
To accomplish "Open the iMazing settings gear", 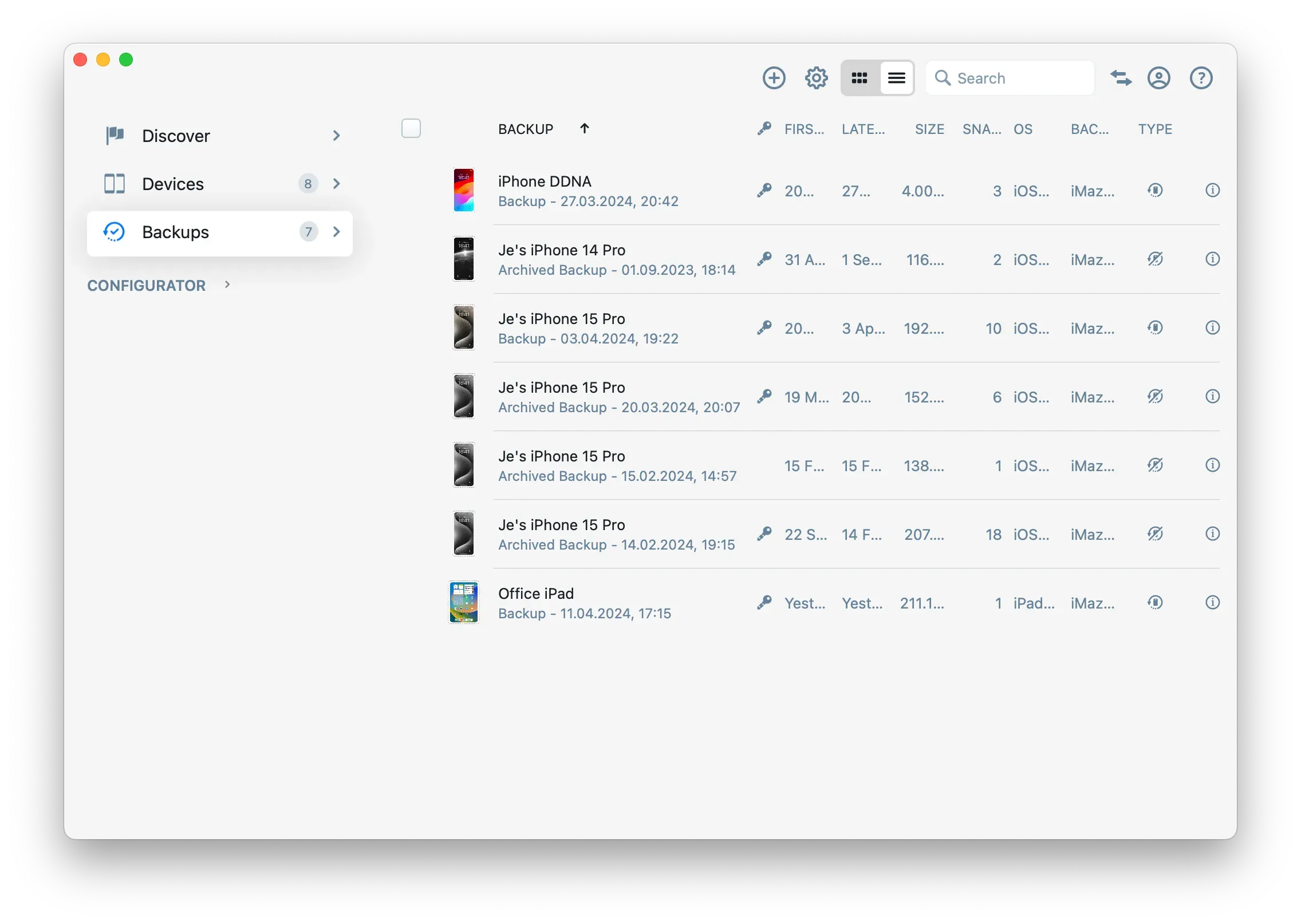I will coord(815,78).
